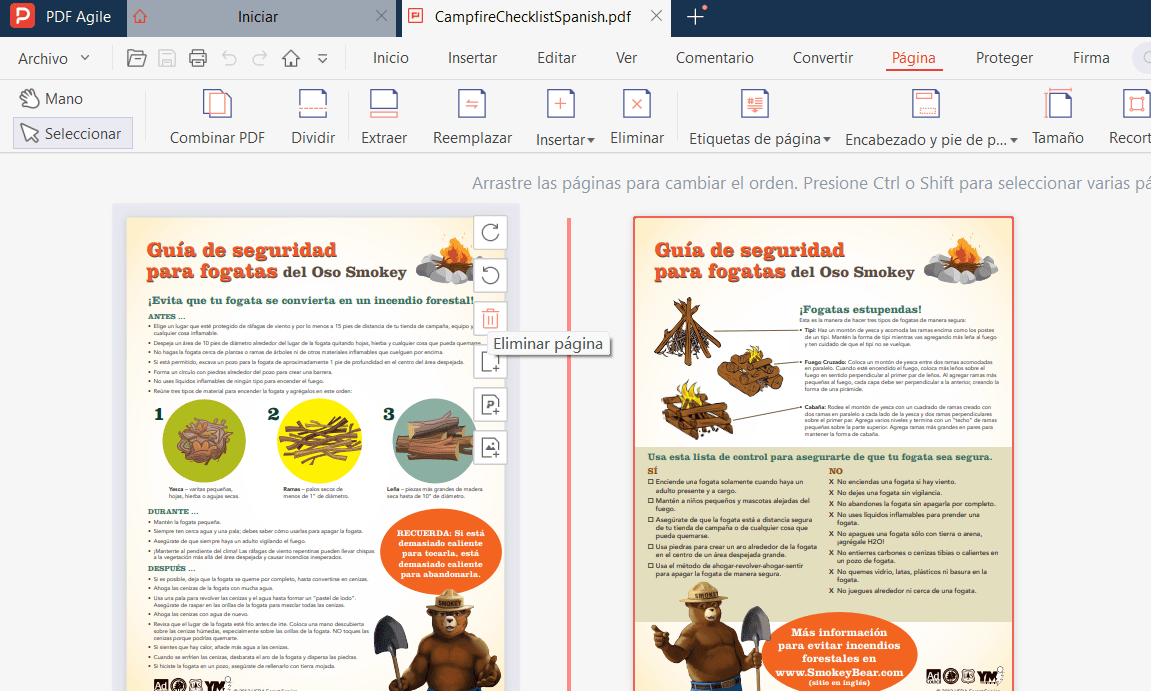Click the print icon in quick access toolbar
Viewport: 1151px width, 691px height.
[197, 58]
